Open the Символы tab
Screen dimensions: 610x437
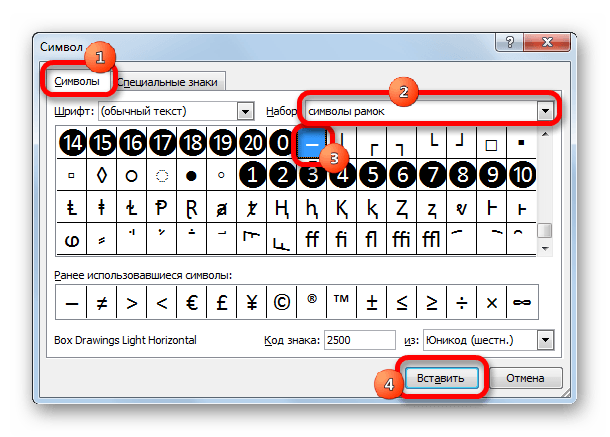[79, 81]
